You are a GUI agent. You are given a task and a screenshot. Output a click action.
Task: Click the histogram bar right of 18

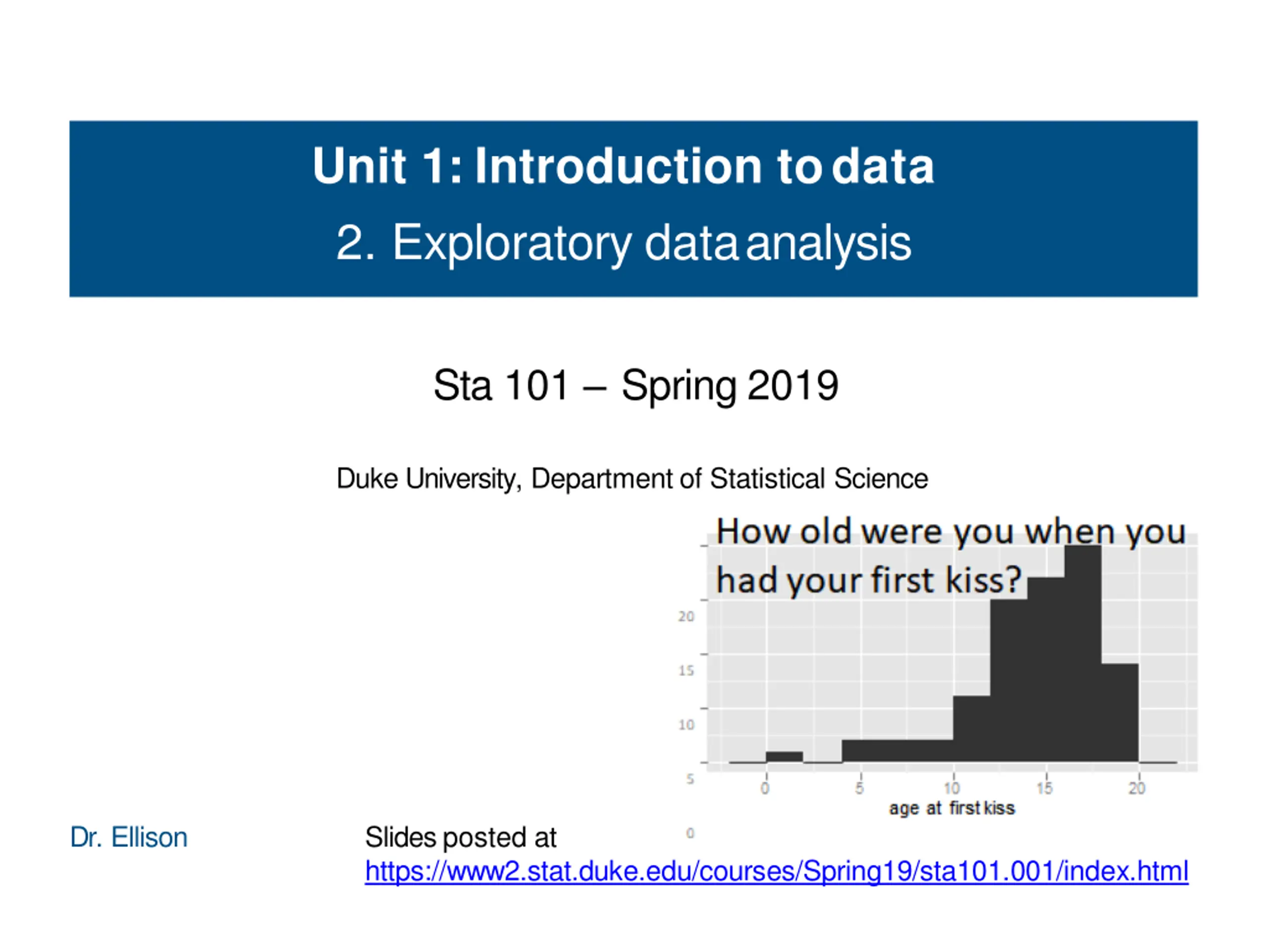tap(1119, 712)
